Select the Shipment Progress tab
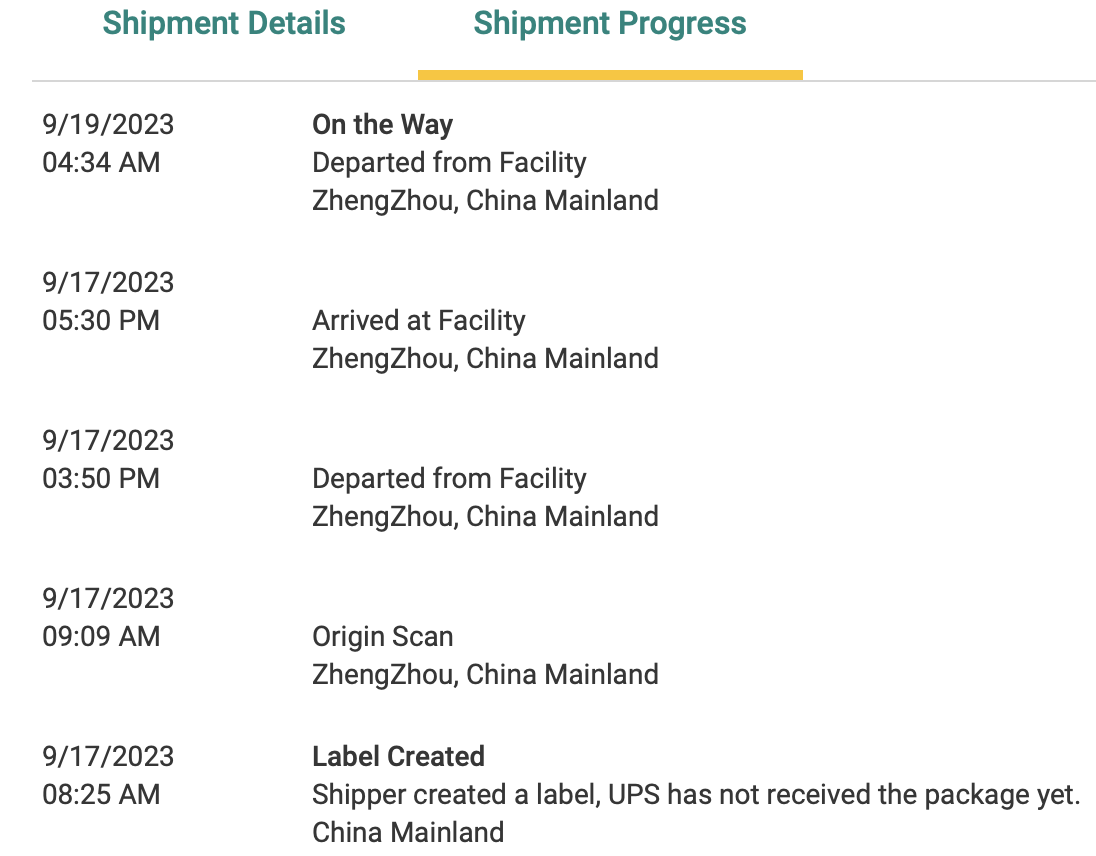Viewport: 1096px width, 856px height. click(610, 23)
